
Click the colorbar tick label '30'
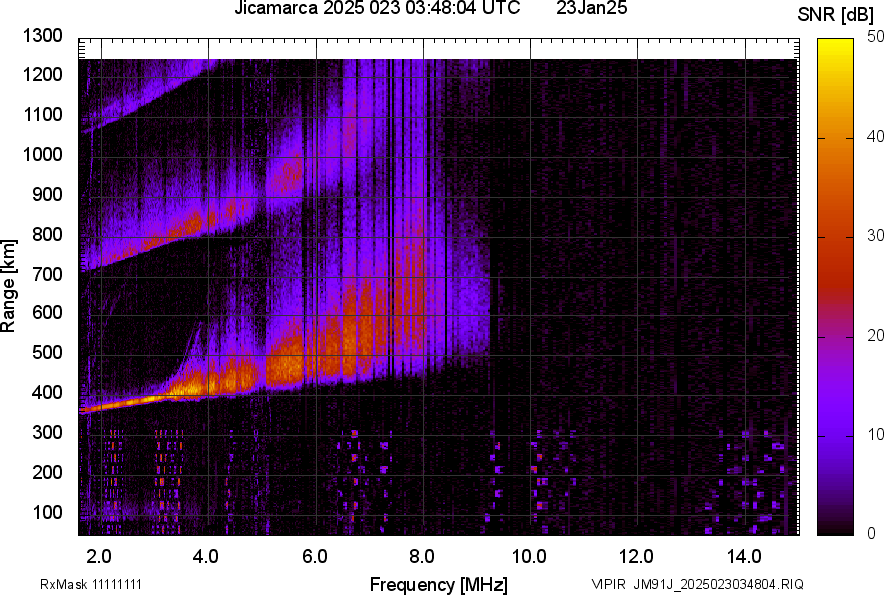(875, 236)
